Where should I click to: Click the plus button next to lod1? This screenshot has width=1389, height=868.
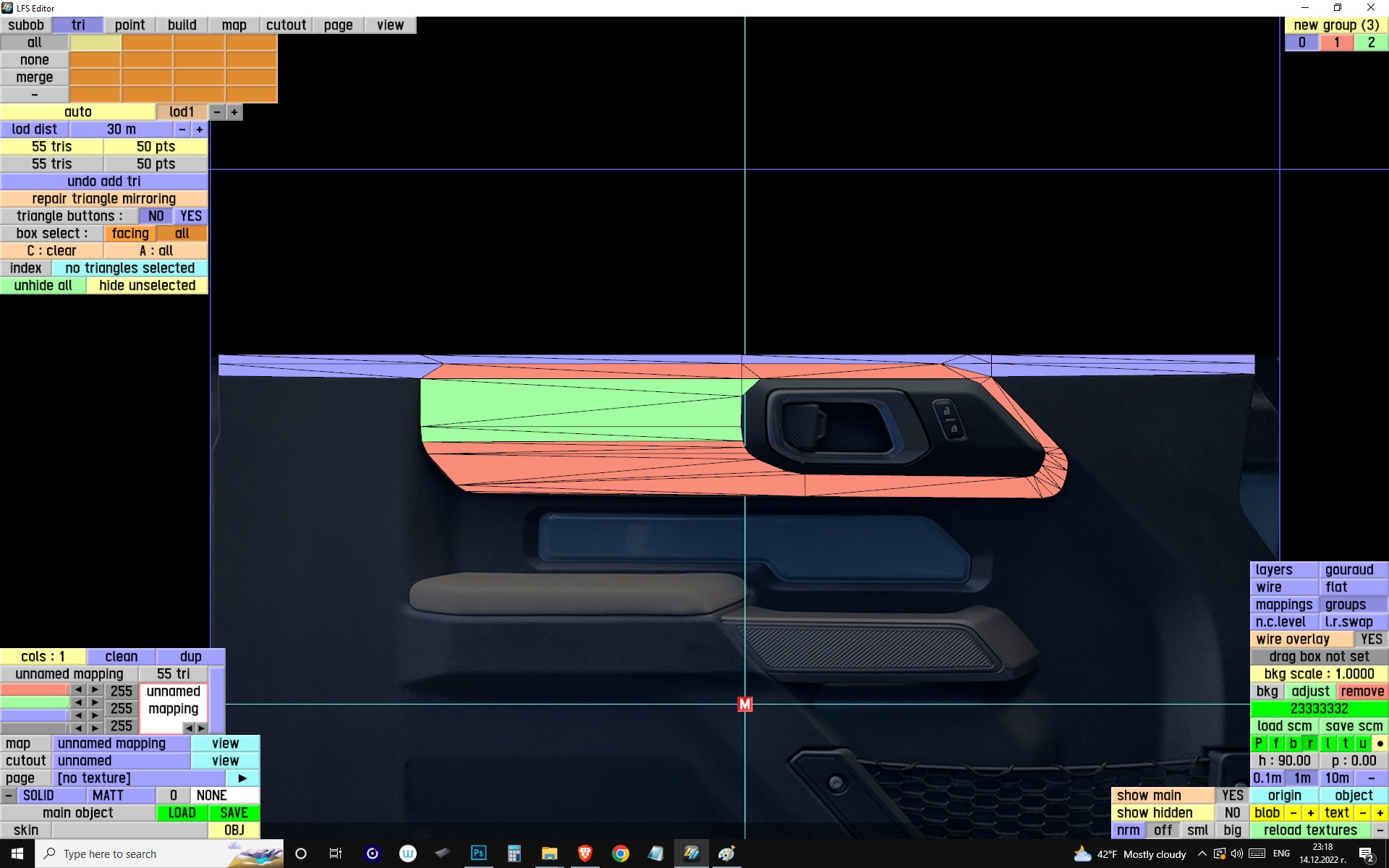(x=234, y=112)
